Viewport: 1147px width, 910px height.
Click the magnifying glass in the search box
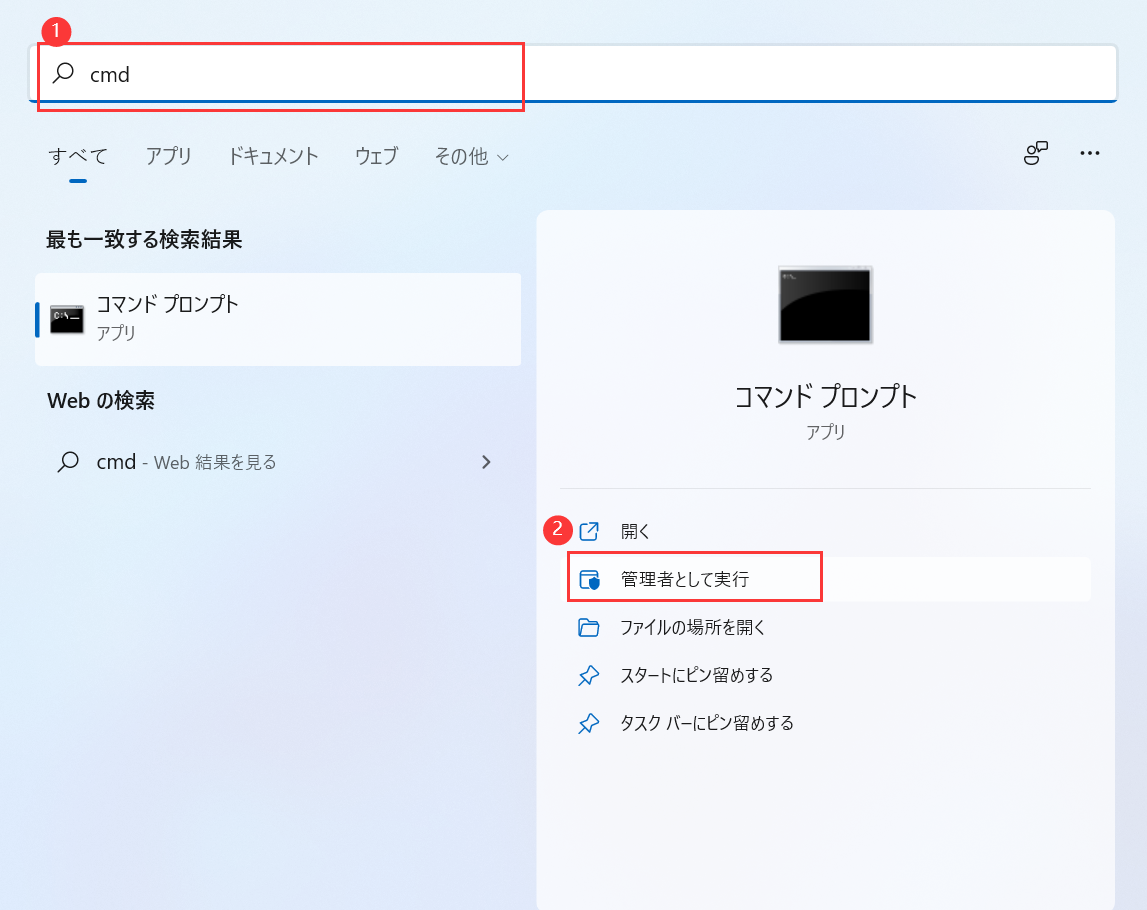(x=63, y=73)
